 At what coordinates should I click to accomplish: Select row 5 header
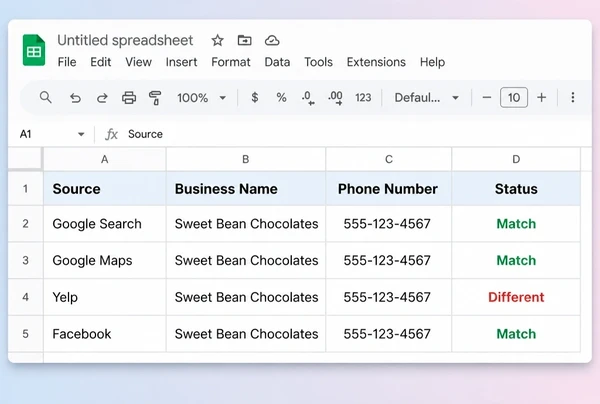click(25, 334)
